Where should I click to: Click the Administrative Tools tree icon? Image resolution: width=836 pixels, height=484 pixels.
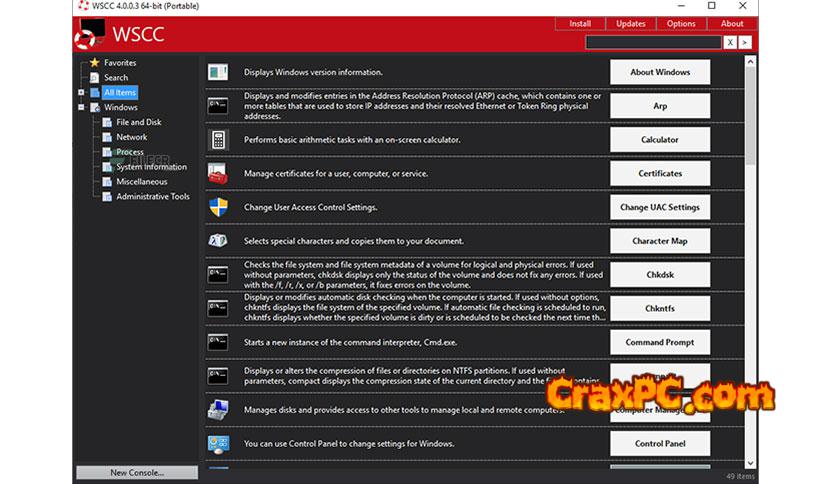click(107, 197)
